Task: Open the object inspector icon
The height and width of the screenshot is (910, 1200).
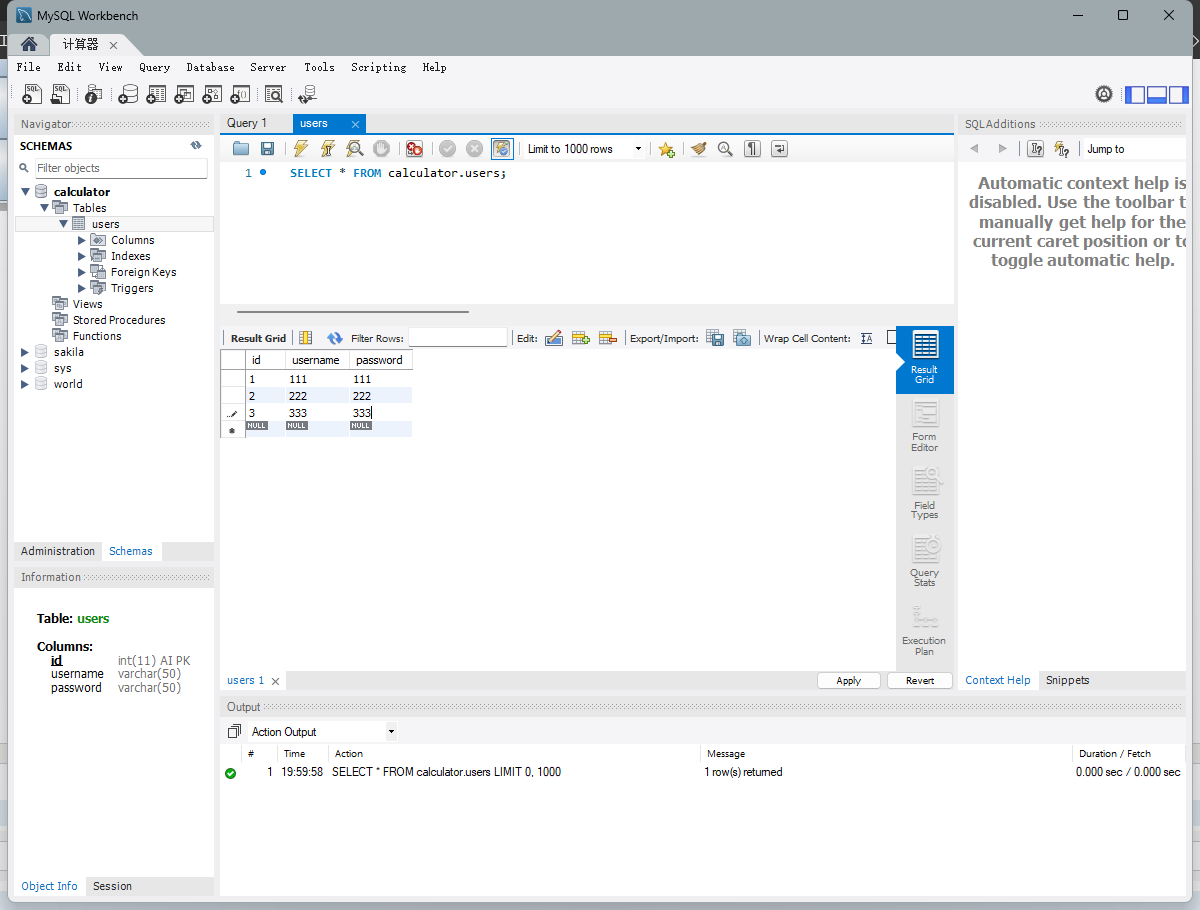Action: (x=93, y=94)
